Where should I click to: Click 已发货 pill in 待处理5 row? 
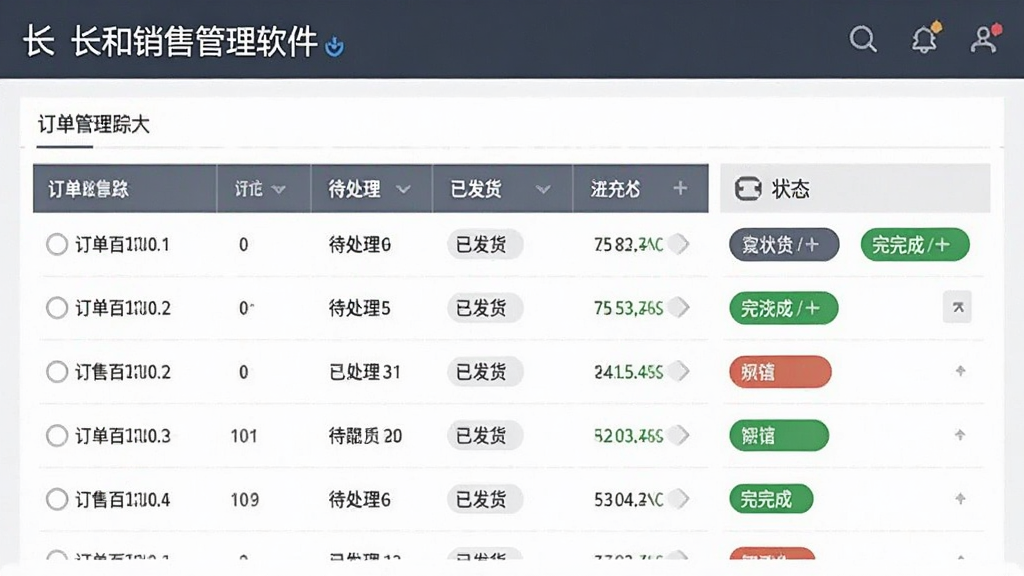tap(485, 308)
